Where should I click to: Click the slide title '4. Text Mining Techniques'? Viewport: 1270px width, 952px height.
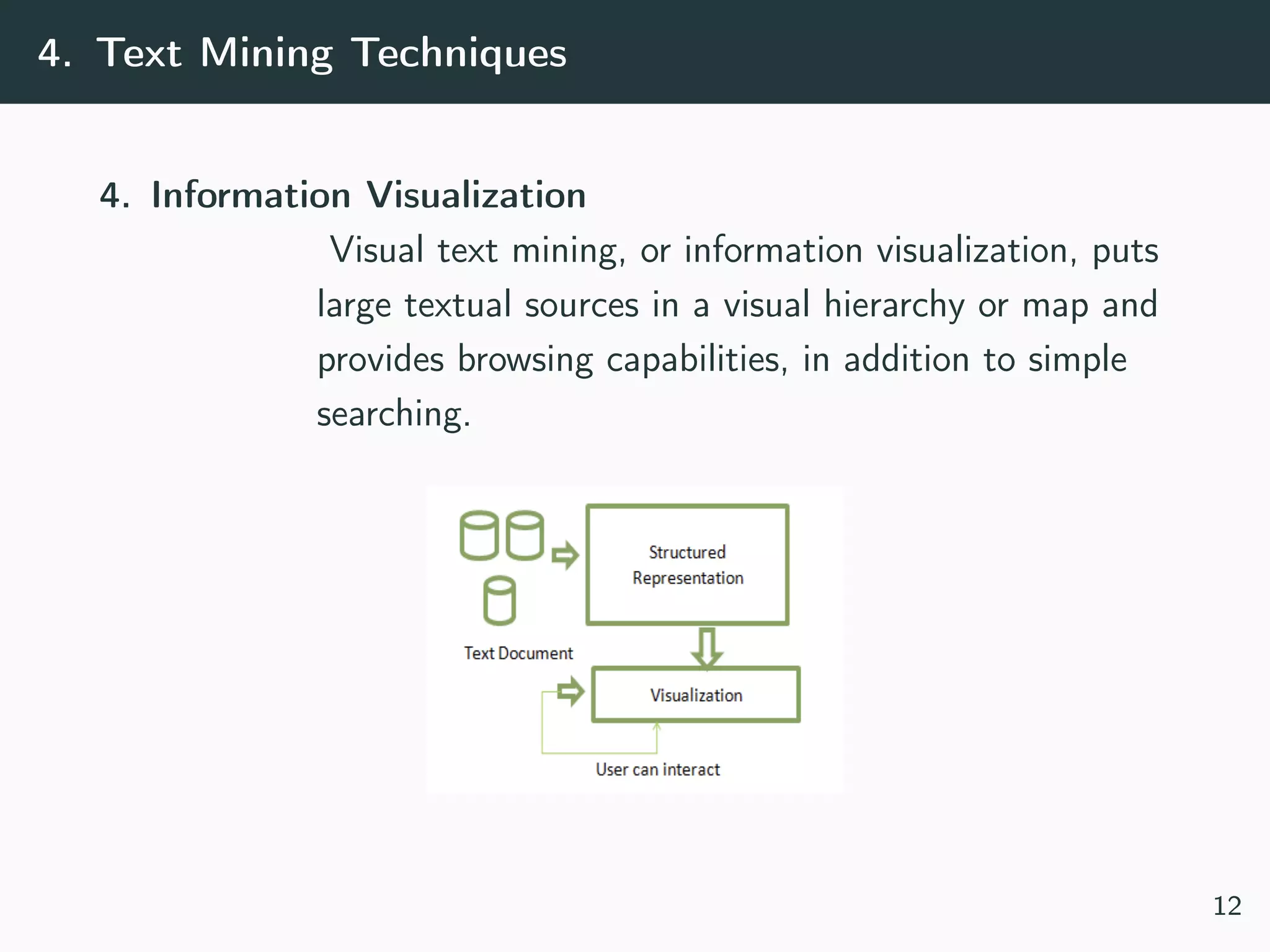[302, 53]
